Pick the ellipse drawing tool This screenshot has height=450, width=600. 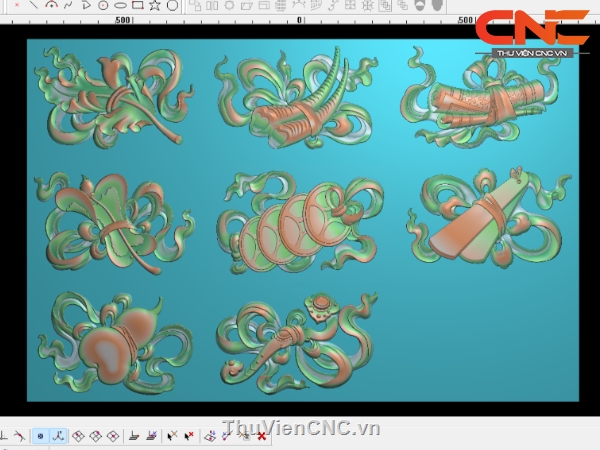pos(120,5)
